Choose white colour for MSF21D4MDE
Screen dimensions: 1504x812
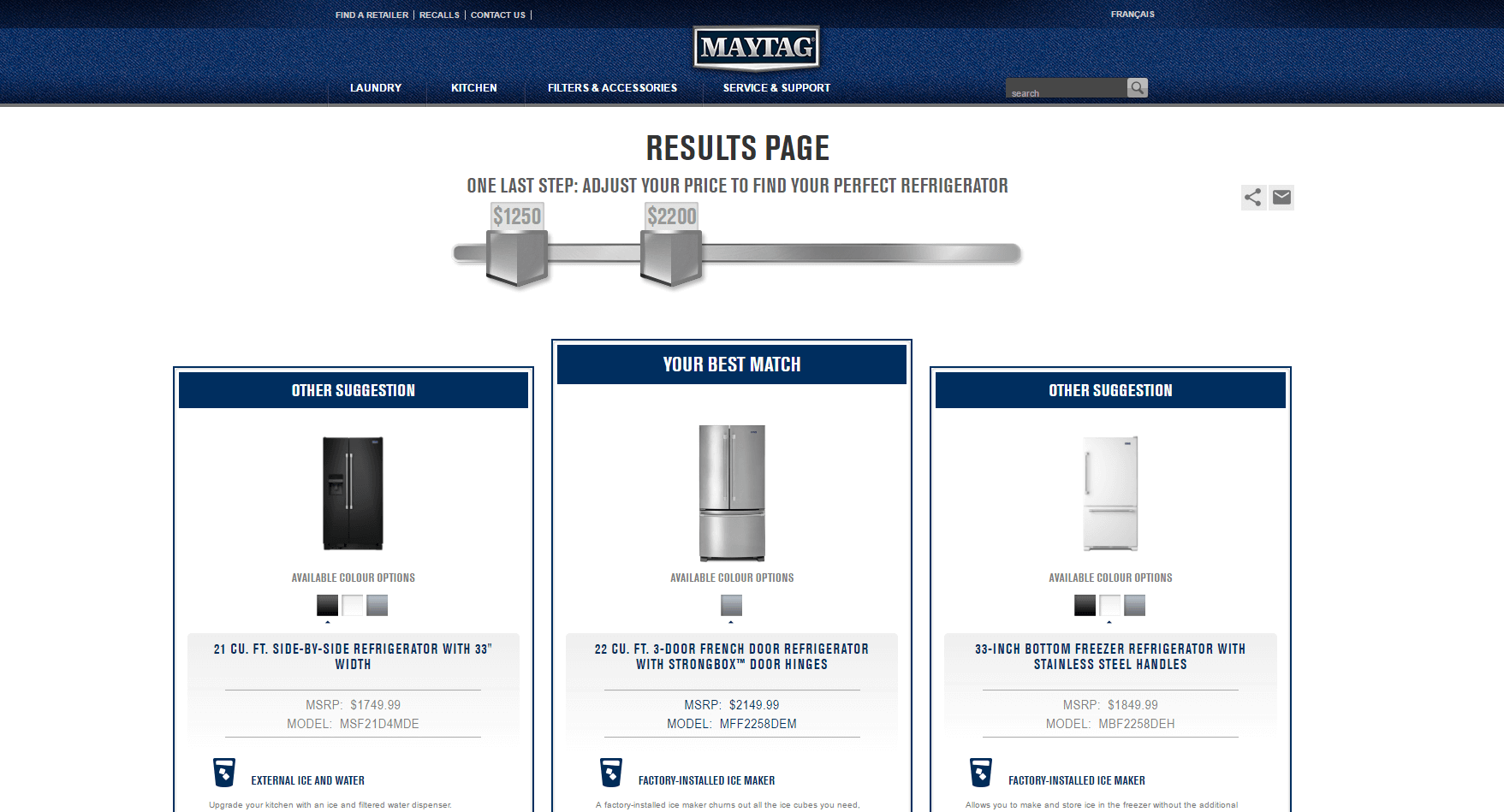[x=353, y=605]
